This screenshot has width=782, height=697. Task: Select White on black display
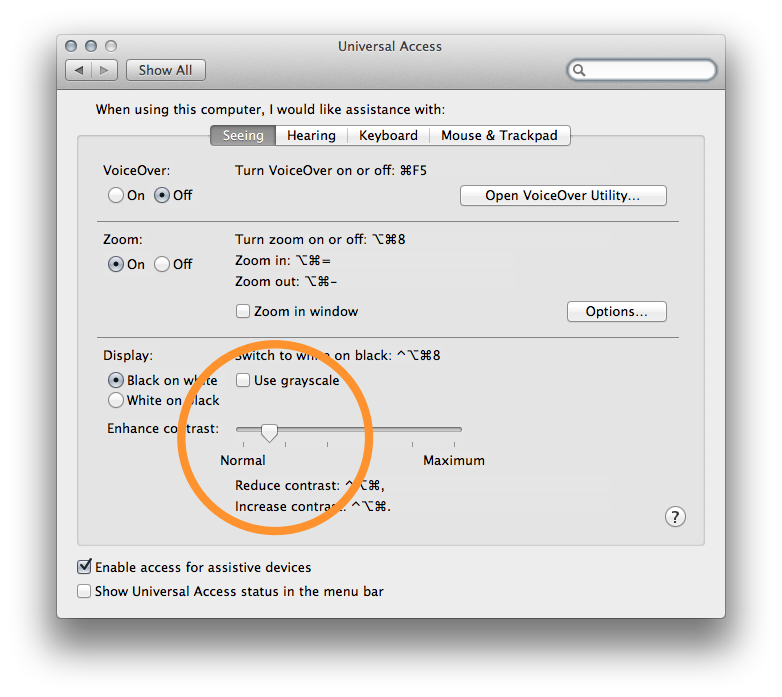(116, 400)
